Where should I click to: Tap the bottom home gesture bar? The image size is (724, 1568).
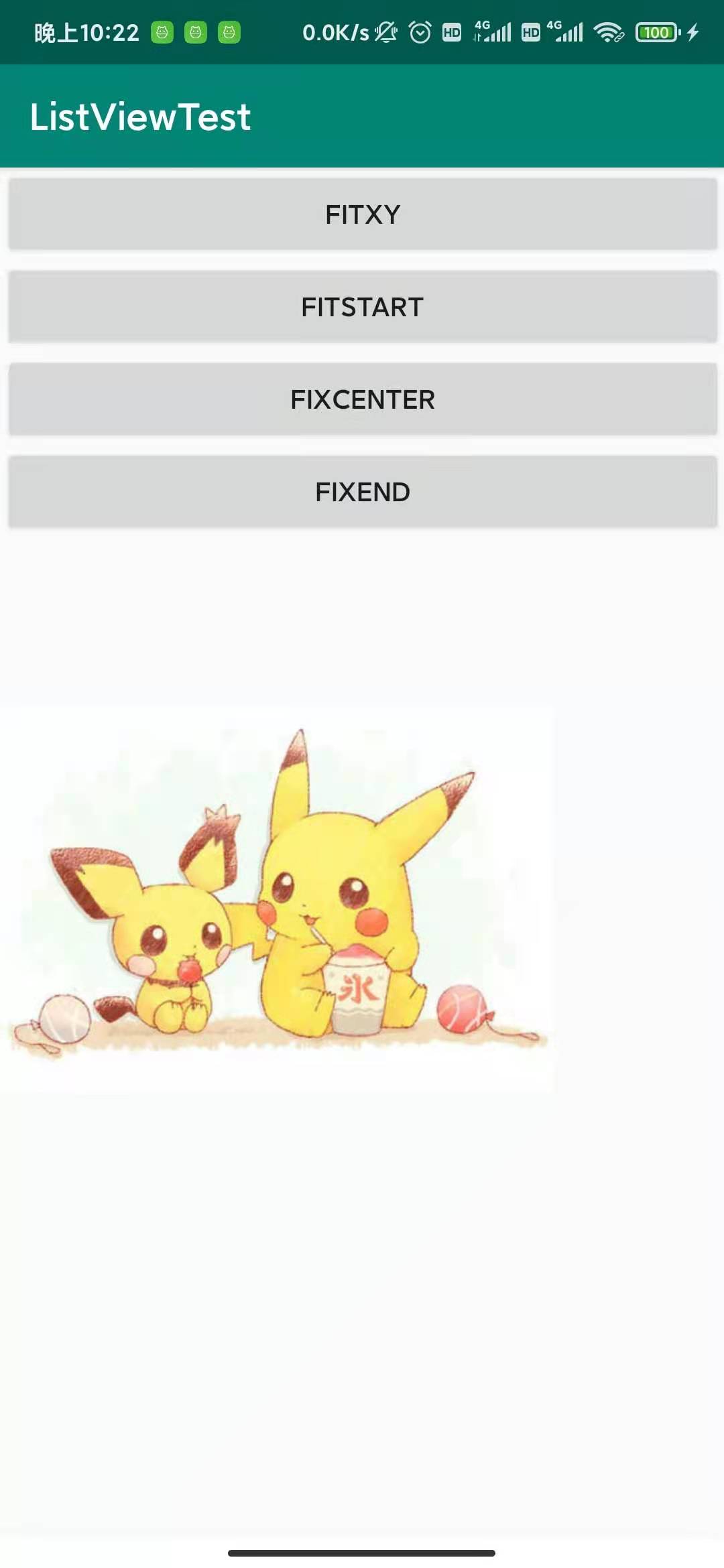[x=361, y=1553]
